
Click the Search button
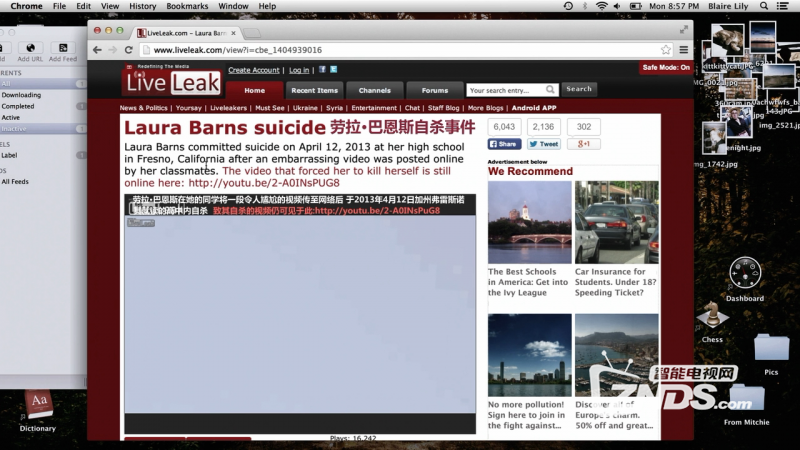click(x=579, y=89)
